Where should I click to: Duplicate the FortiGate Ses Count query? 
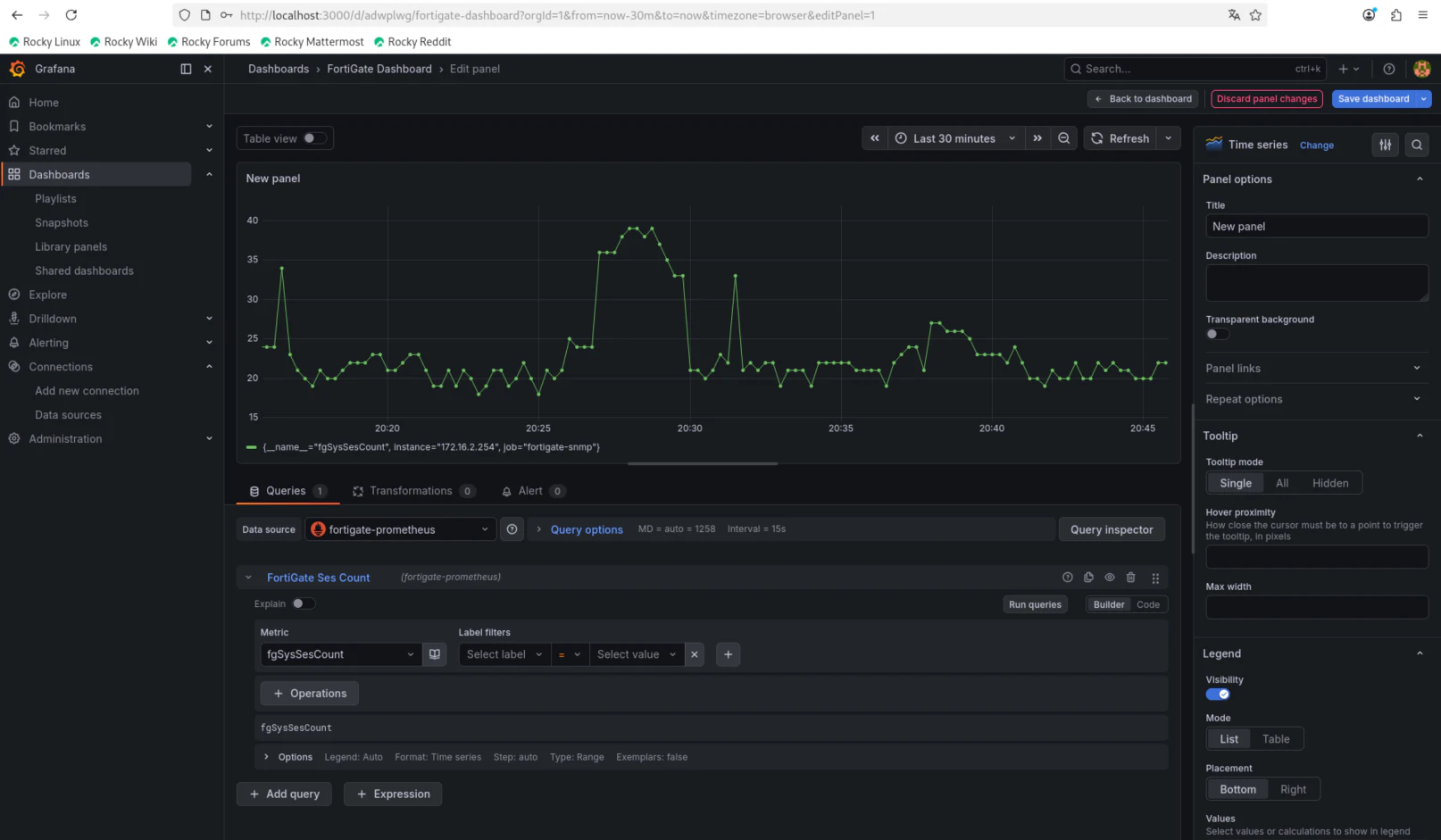click(x=1088, y=578)
